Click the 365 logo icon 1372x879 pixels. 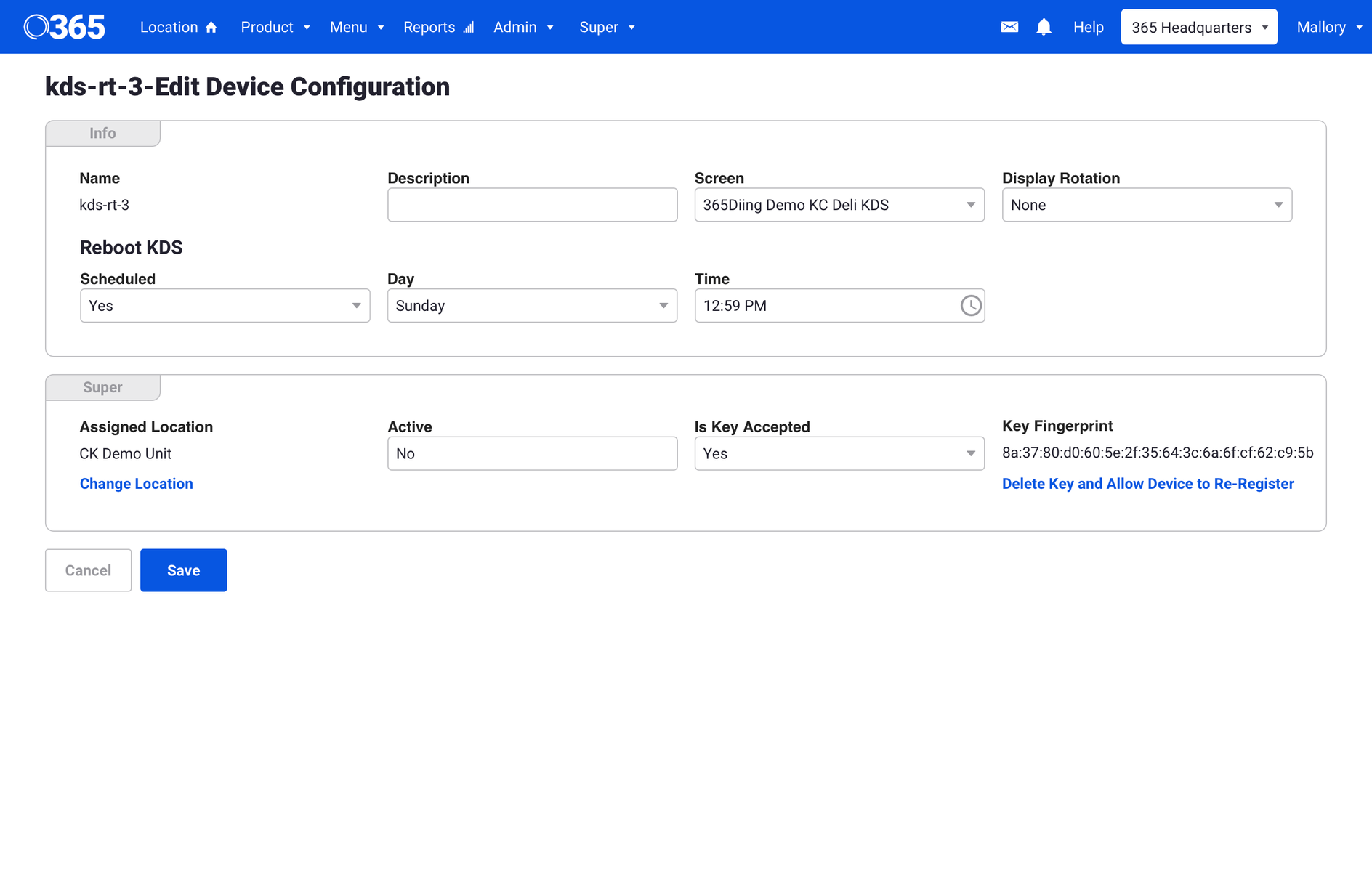click(64, 27)
